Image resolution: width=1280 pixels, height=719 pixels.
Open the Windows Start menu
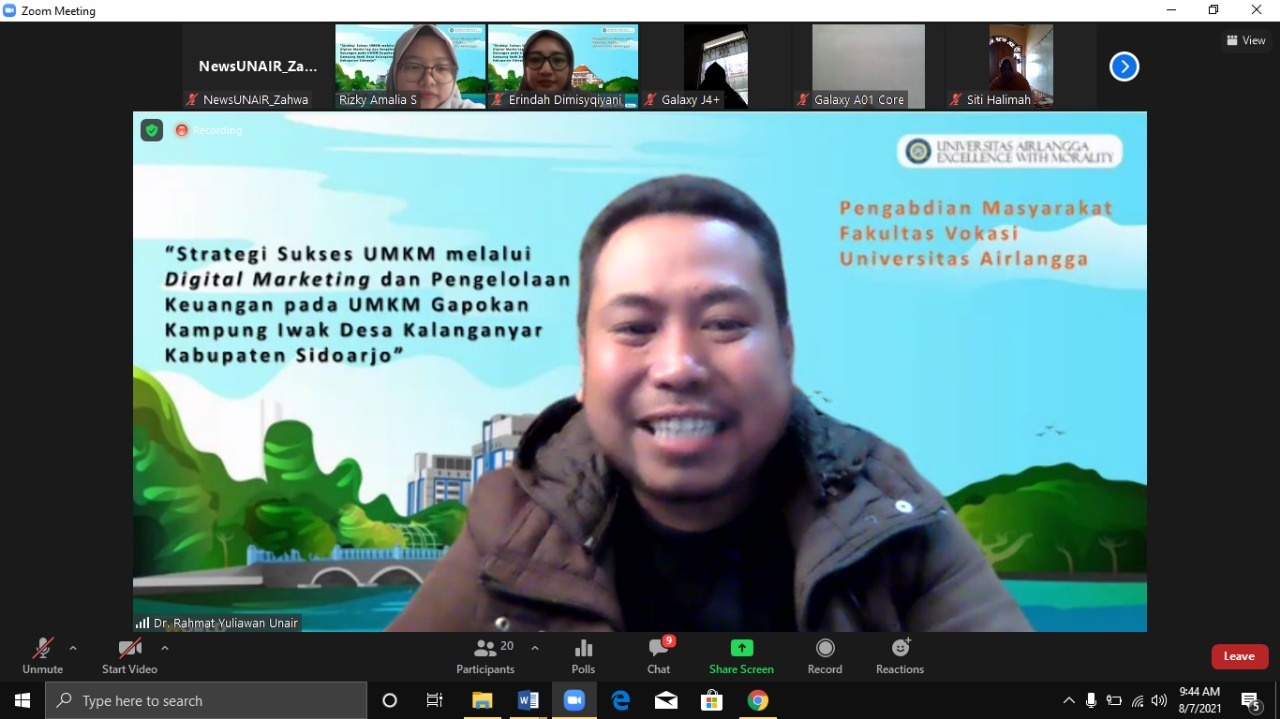pos(21,700)
